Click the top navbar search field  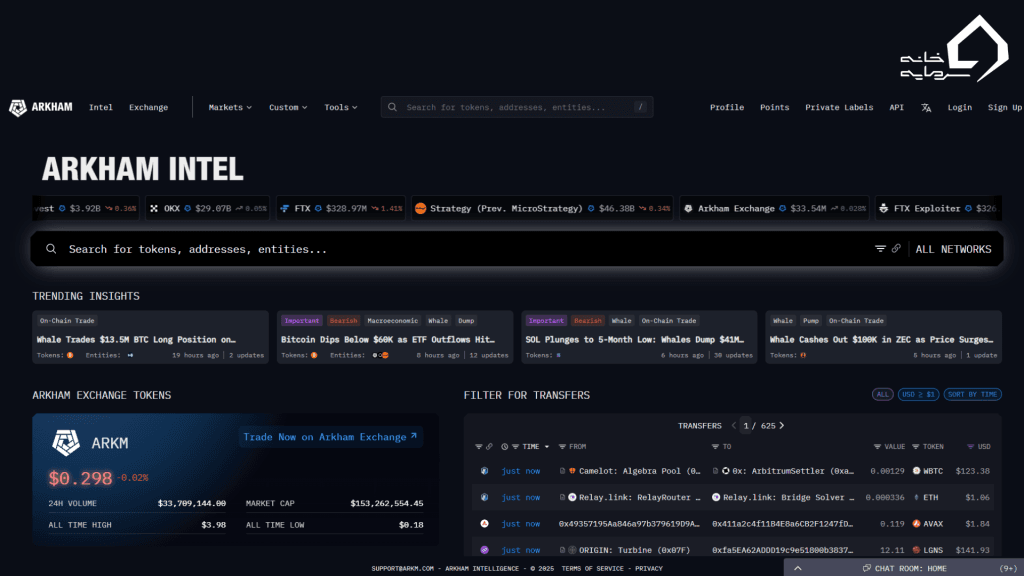click(x=516, y=108)
